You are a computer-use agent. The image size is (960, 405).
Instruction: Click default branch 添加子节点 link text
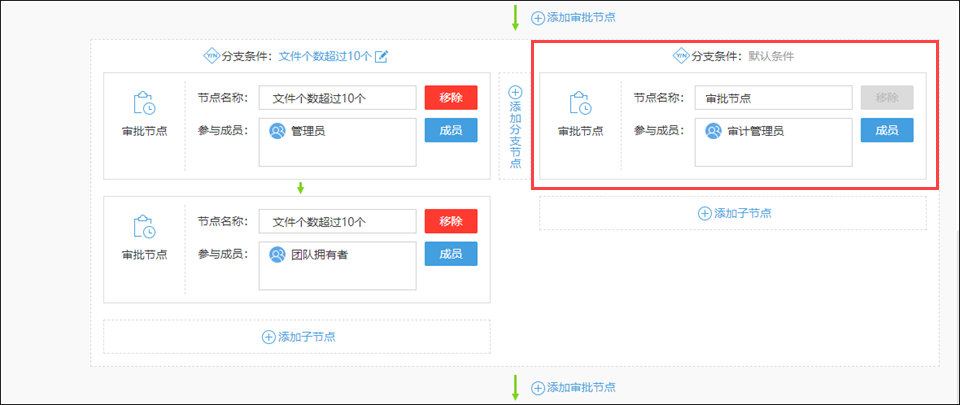coord(743,213)
